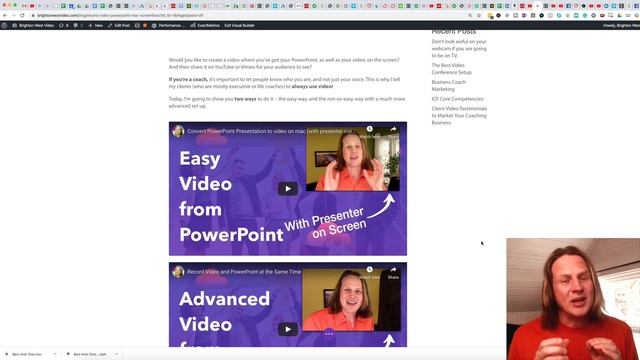The width and height of the screenshot is (640, 360).
Task: Open Brighton West Video site menu
Action: pos(33,25)
